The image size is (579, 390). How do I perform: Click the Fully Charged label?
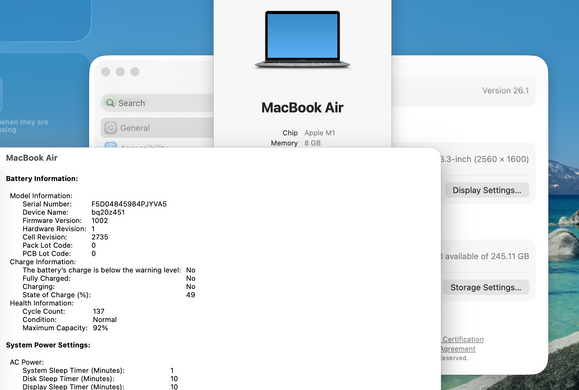point(46,278)
